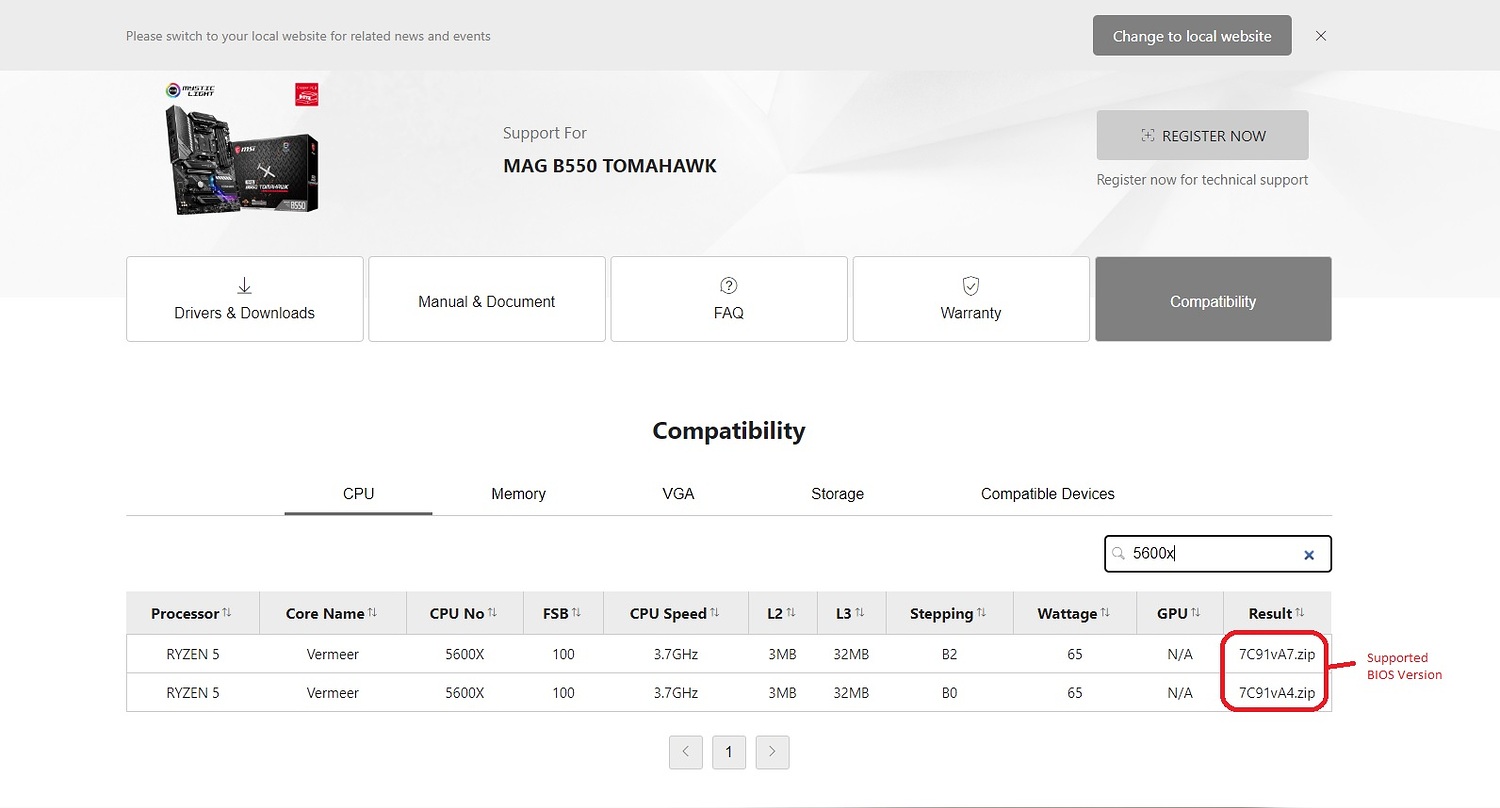Go to next page of results

coord(772,752)
